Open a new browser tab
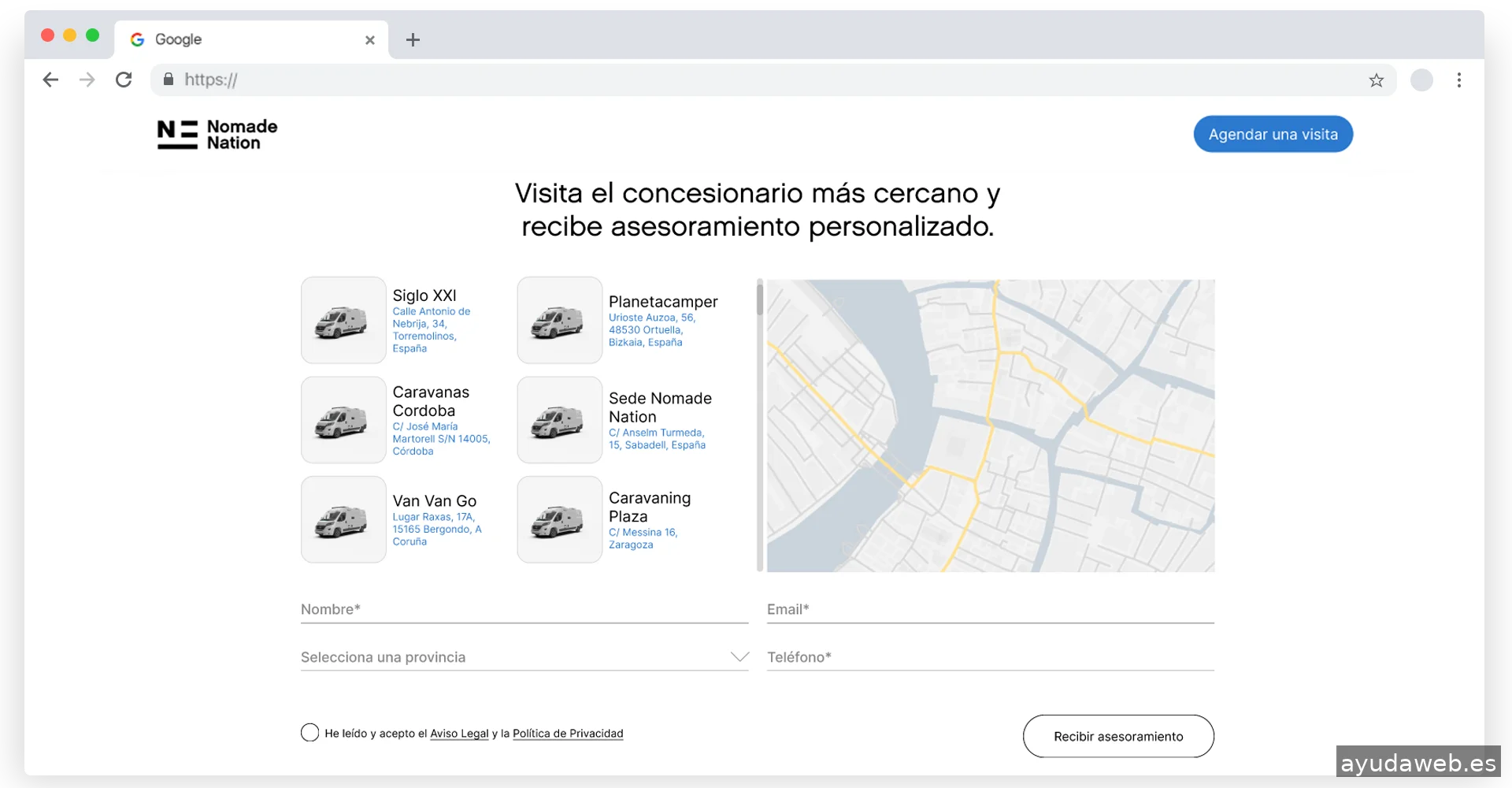Screen dimensions: 1512x788 [413, 39]
